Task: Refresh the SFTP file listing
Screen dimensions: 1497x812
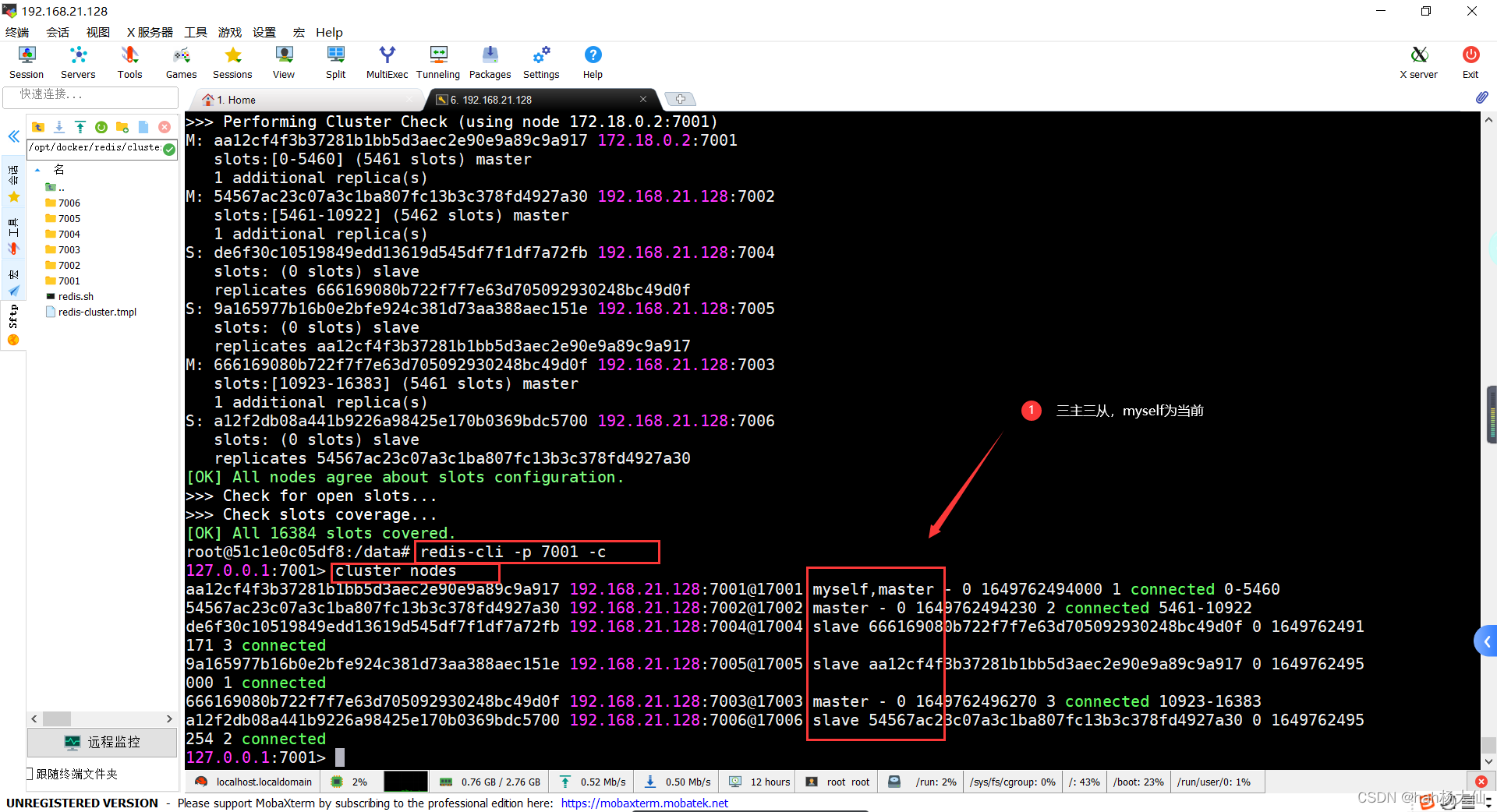Action: 101,126
